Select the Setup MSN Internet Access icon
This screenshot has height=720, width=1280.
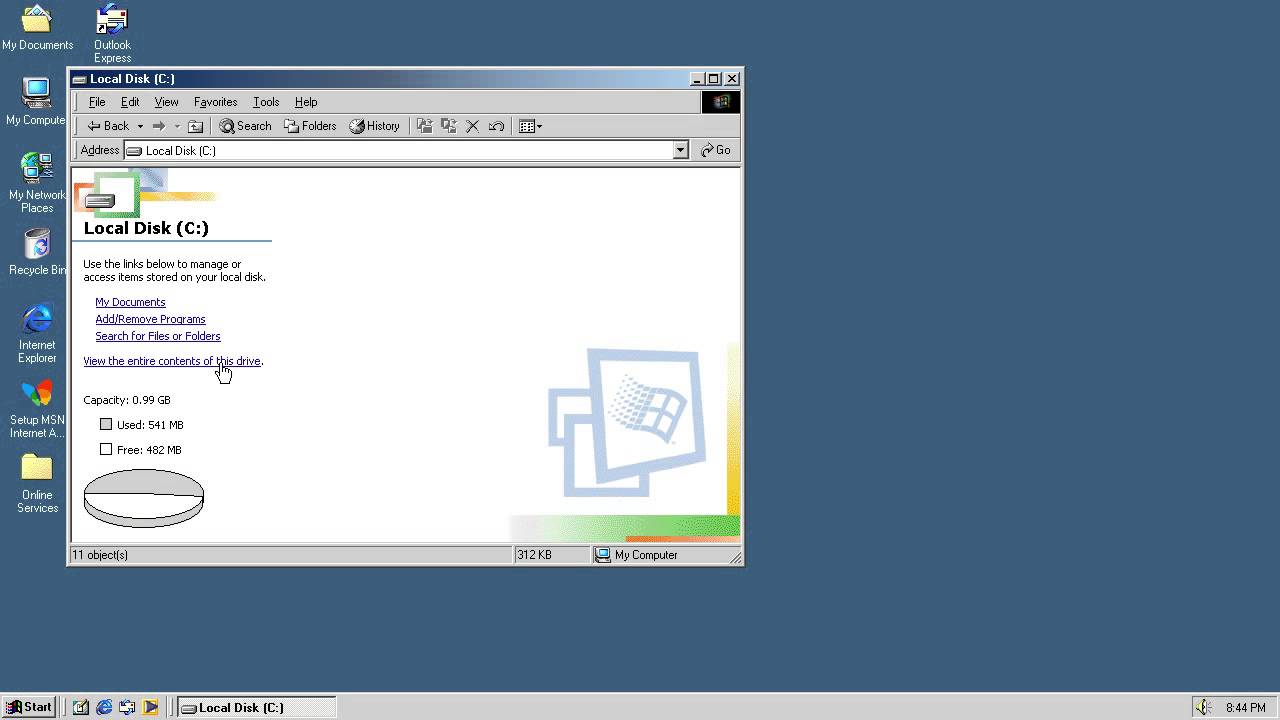[37, 409]
